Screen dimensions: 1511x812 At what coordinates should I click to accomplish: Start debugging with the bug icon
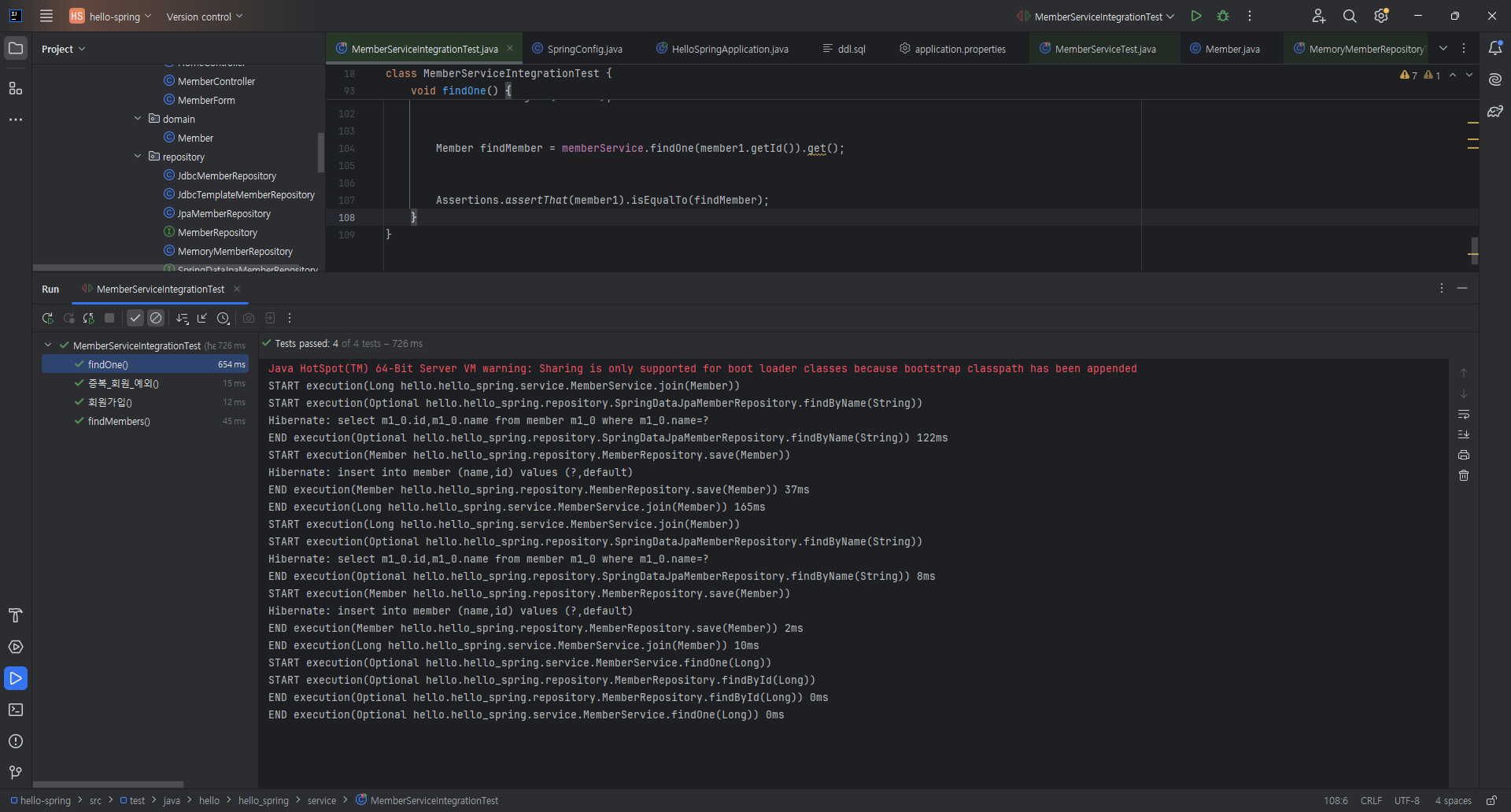(1223, 16)
